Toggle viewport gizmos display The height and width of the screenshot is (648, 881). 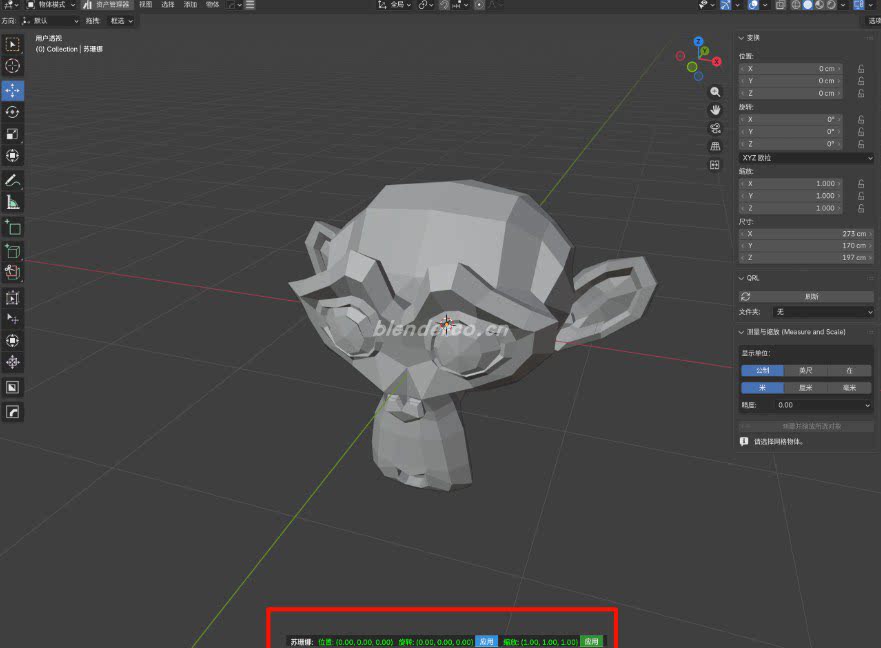pos(726,5)
